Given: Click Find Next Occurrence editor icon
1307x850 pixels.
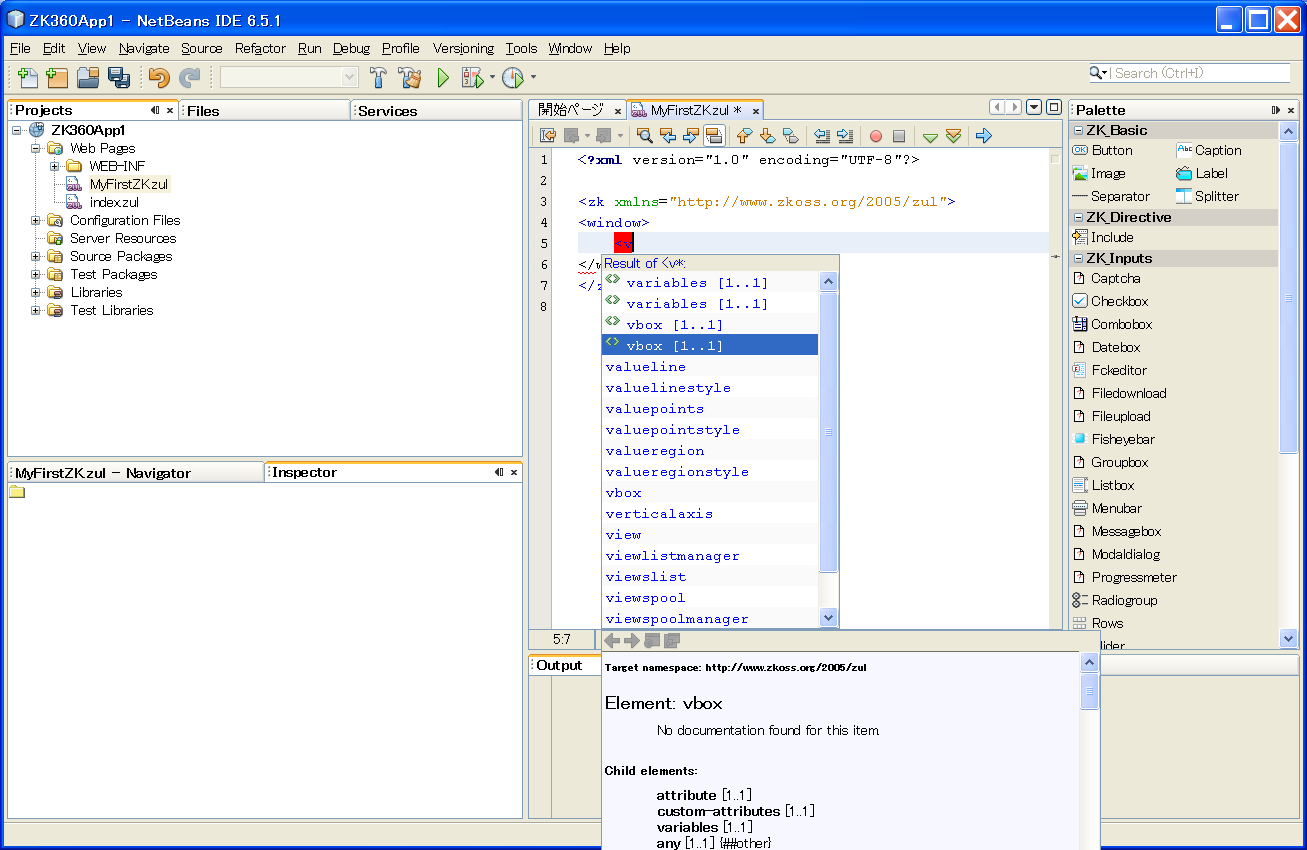Looking at the screenshot, I should coord(691,136).
